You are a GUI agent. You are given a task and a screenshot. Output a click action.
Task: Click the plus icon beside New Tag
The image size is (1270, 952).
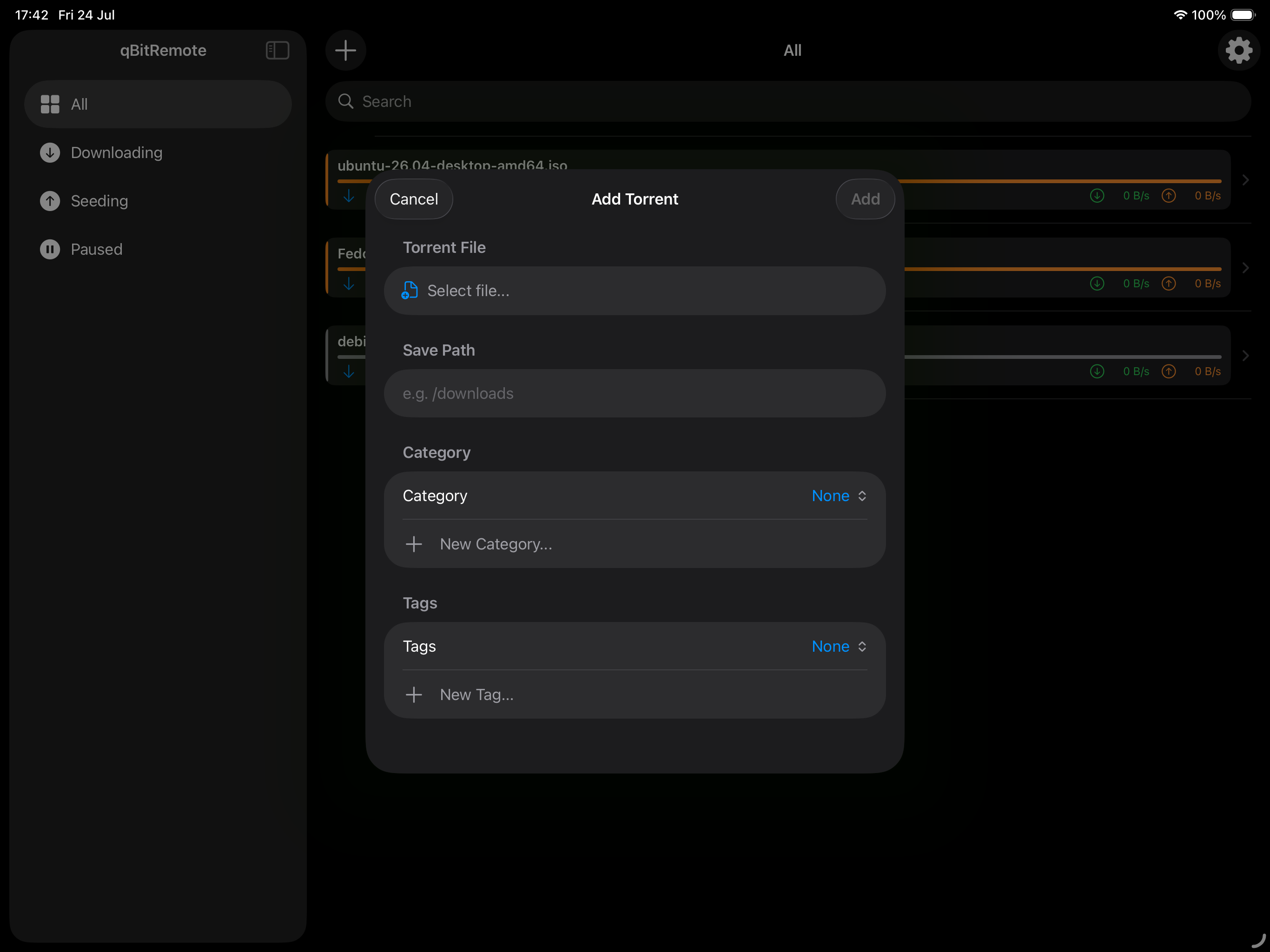(x=413, y=695)
